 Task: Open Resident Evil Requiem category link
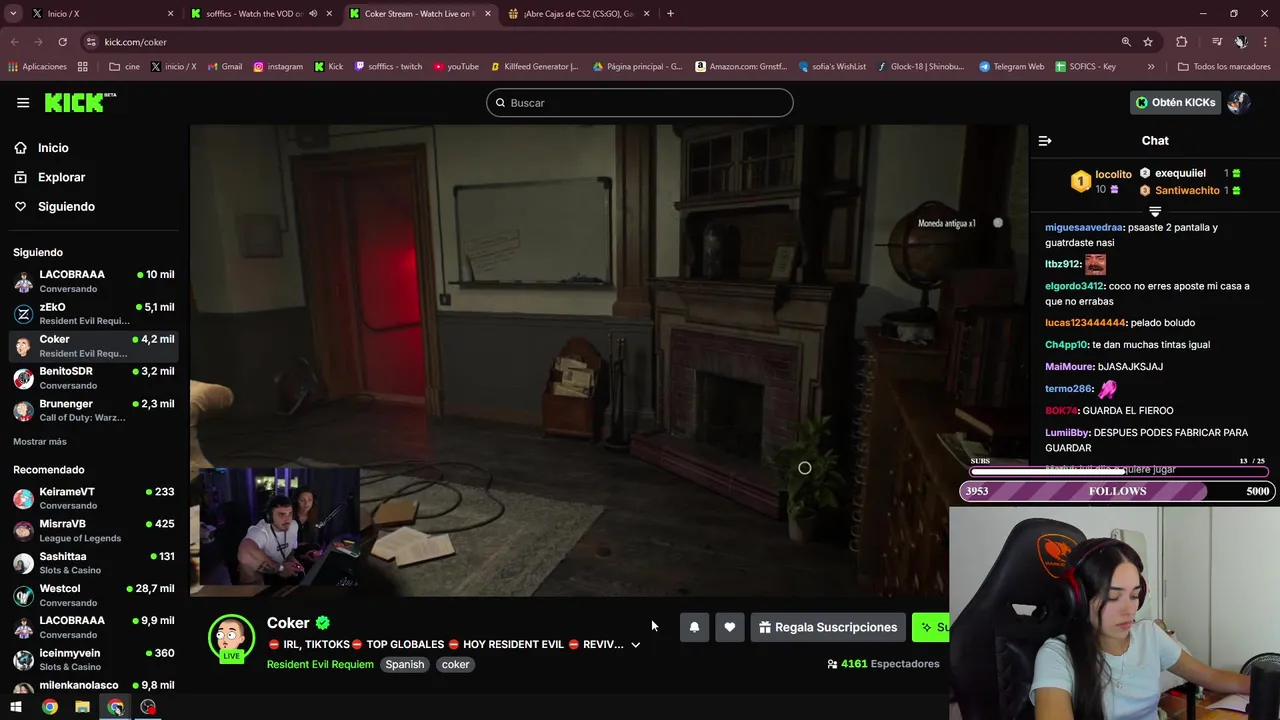tap(320, 664)
